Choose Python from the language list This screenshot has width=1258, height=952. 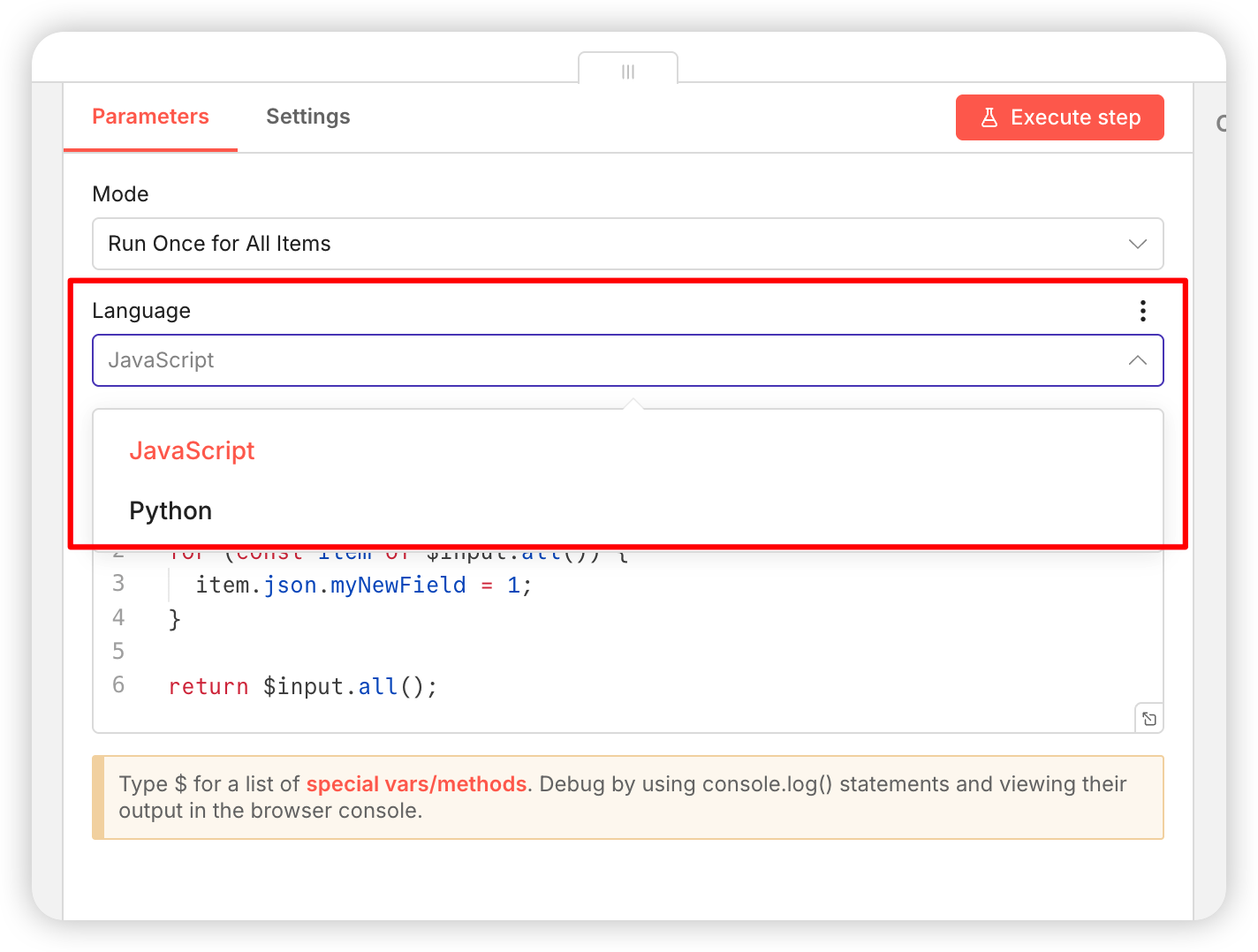171,511
